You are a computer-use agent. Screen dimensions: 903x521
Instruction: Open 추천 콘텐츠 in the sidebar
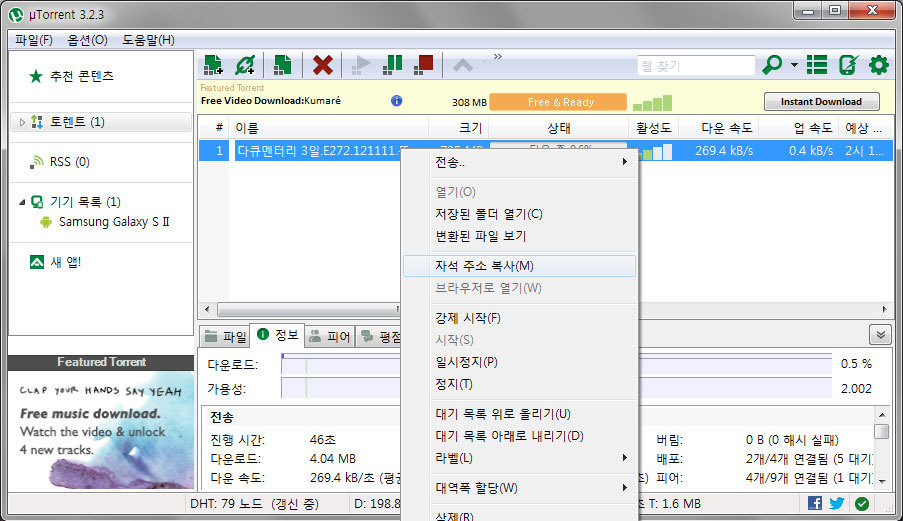pyautogui.click(x=81, y=76)
